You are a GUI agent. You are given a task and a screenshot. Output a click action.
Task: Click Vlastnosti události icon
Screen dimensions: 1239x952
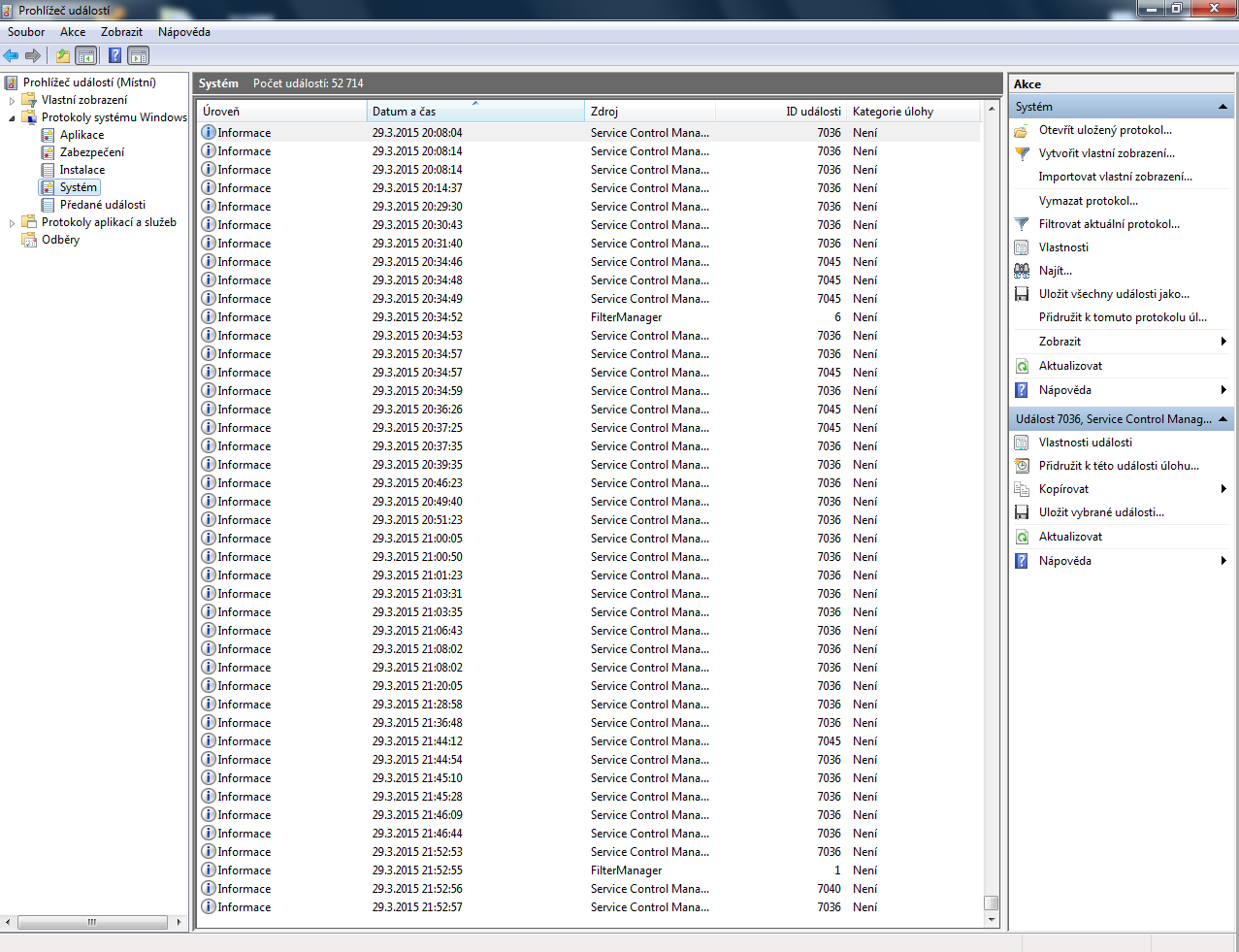coord(1022,443)
